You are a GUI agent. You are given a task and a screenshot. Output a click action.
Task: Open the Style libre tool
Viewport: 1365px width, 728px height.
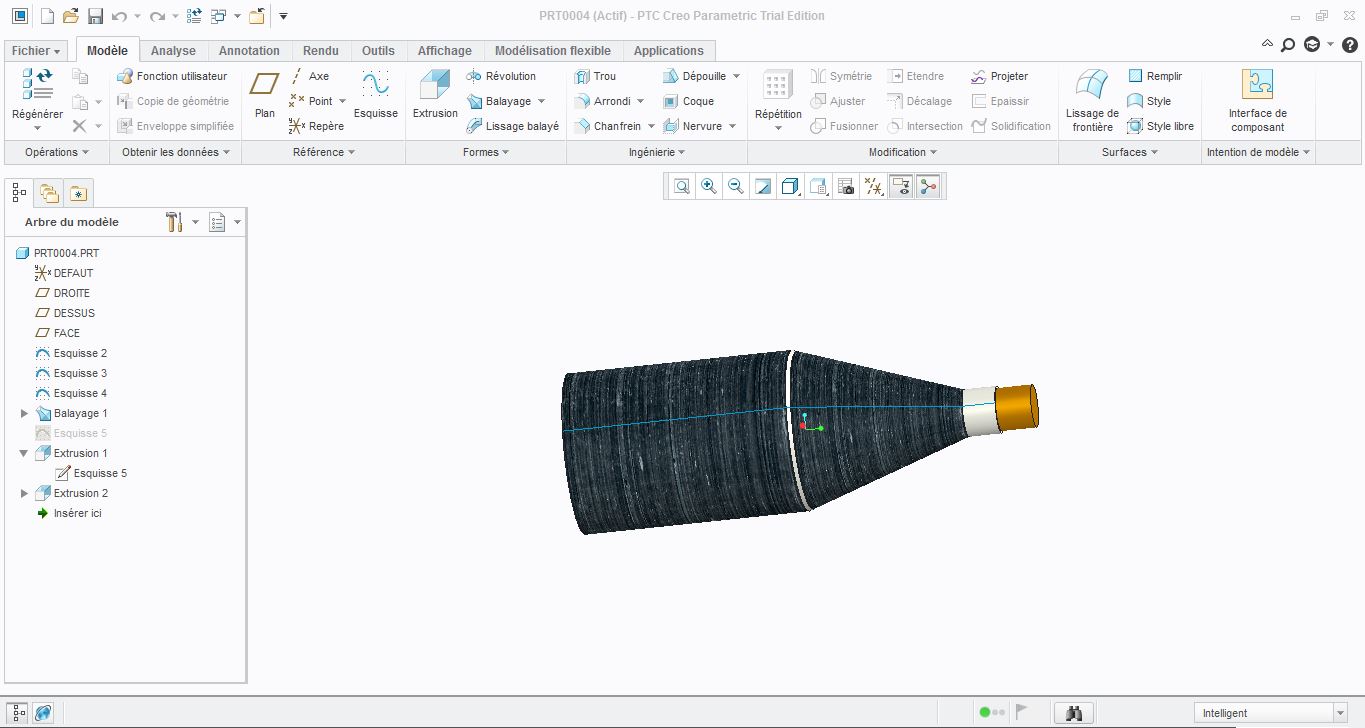tap(1161, 126)
